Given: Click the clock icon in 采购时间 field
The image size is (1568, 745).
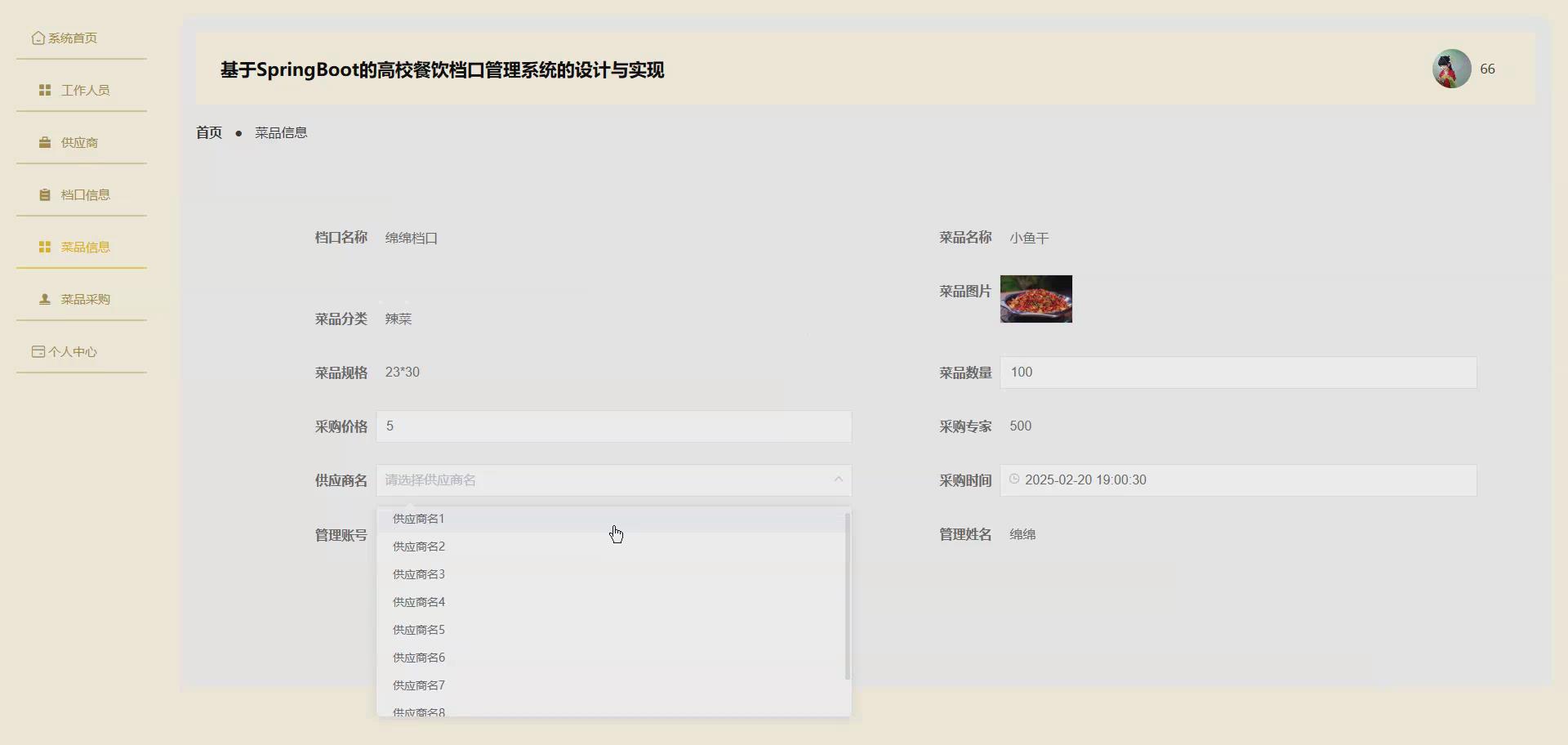Looking at the screenshot, I should [x=1014, y=480].
